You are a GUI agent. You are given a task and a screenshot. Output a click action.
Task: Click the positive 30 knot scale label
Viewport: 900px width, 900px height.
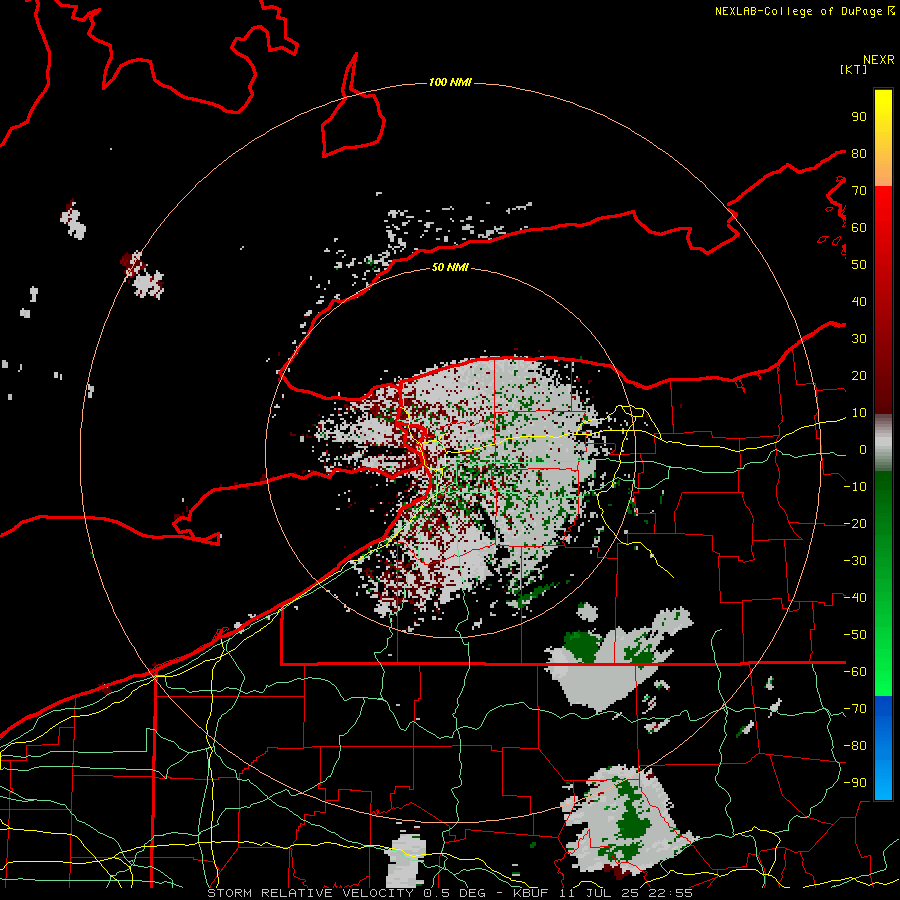pyautogui.click(x=859, y=339)
